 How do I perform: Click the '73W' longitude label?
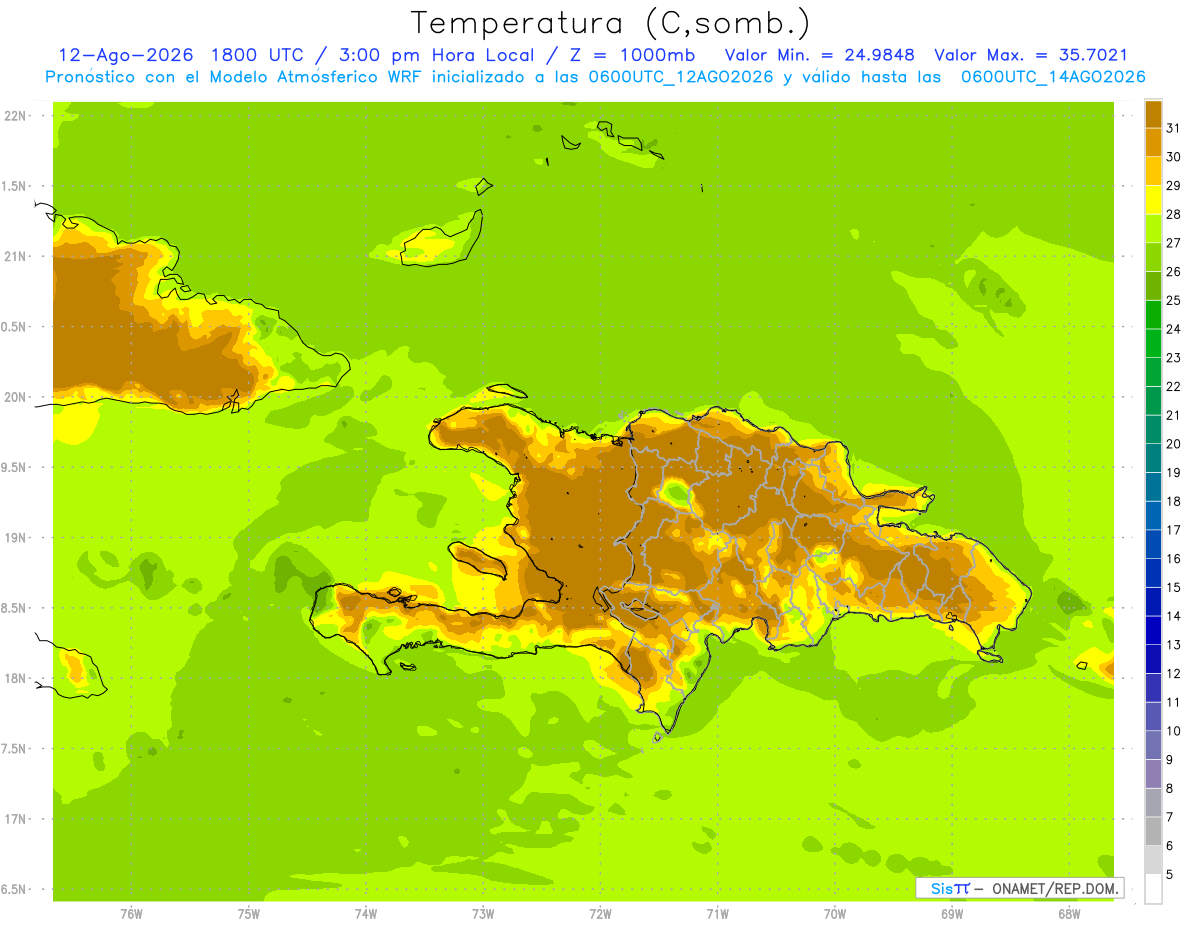[x=483, y=914]
